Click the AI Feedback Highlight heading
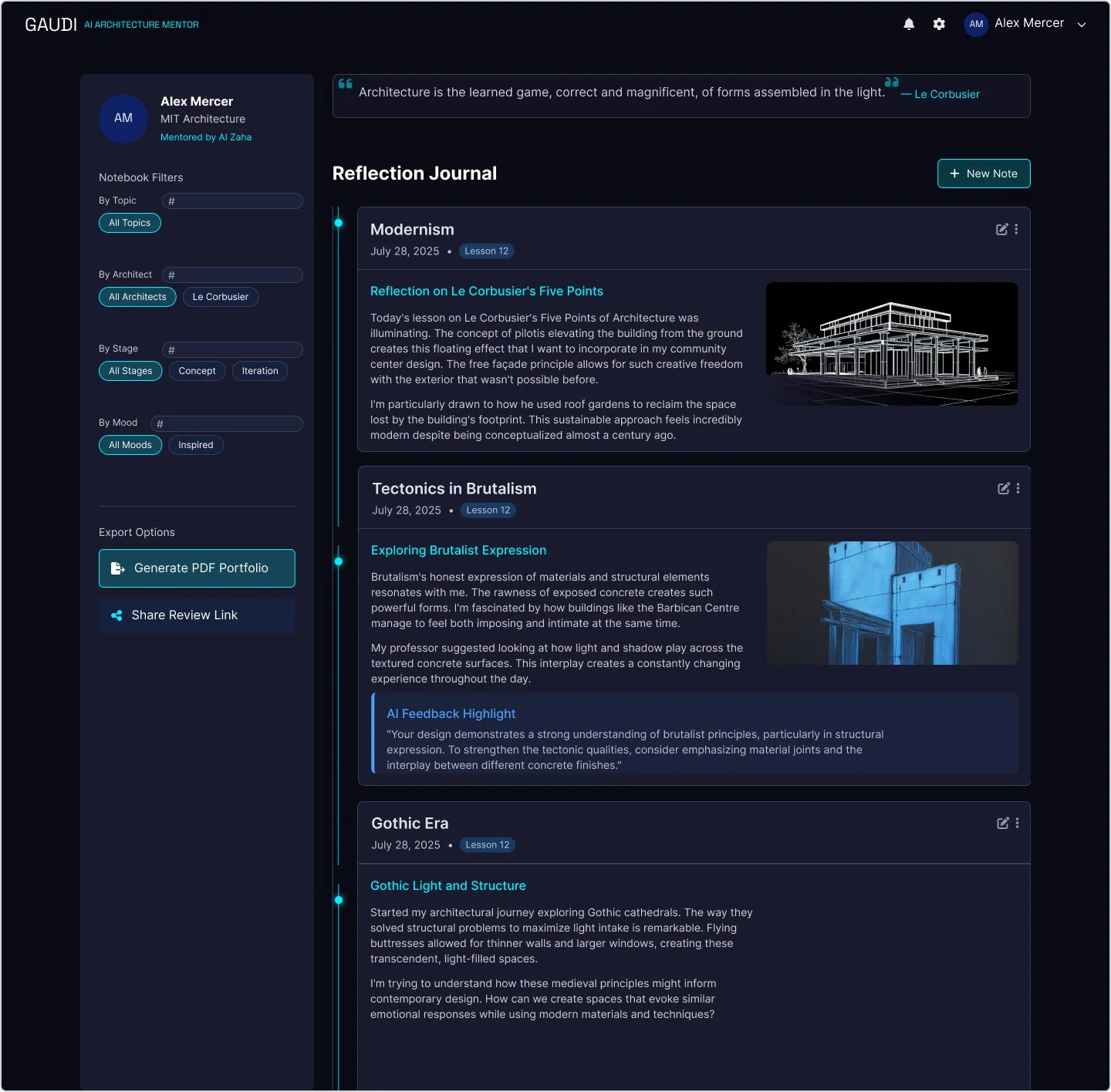The image size is (1111, 1092). click(451, 714)
